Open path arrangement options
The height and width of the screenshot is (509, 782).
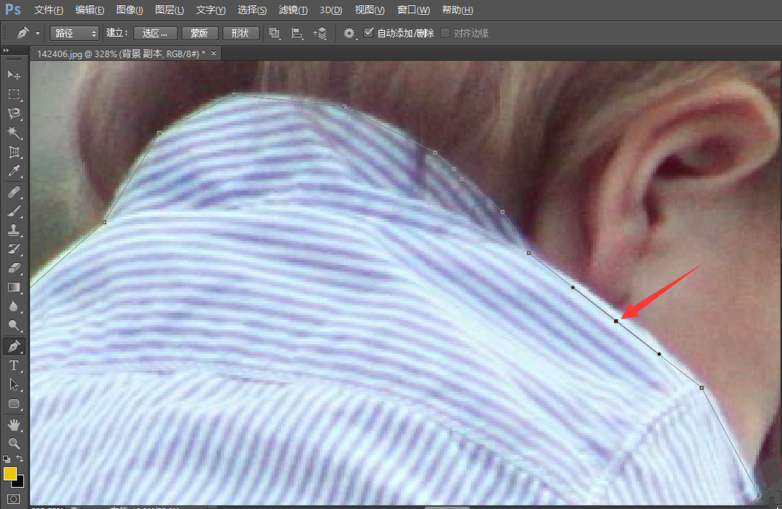[320, 33]
